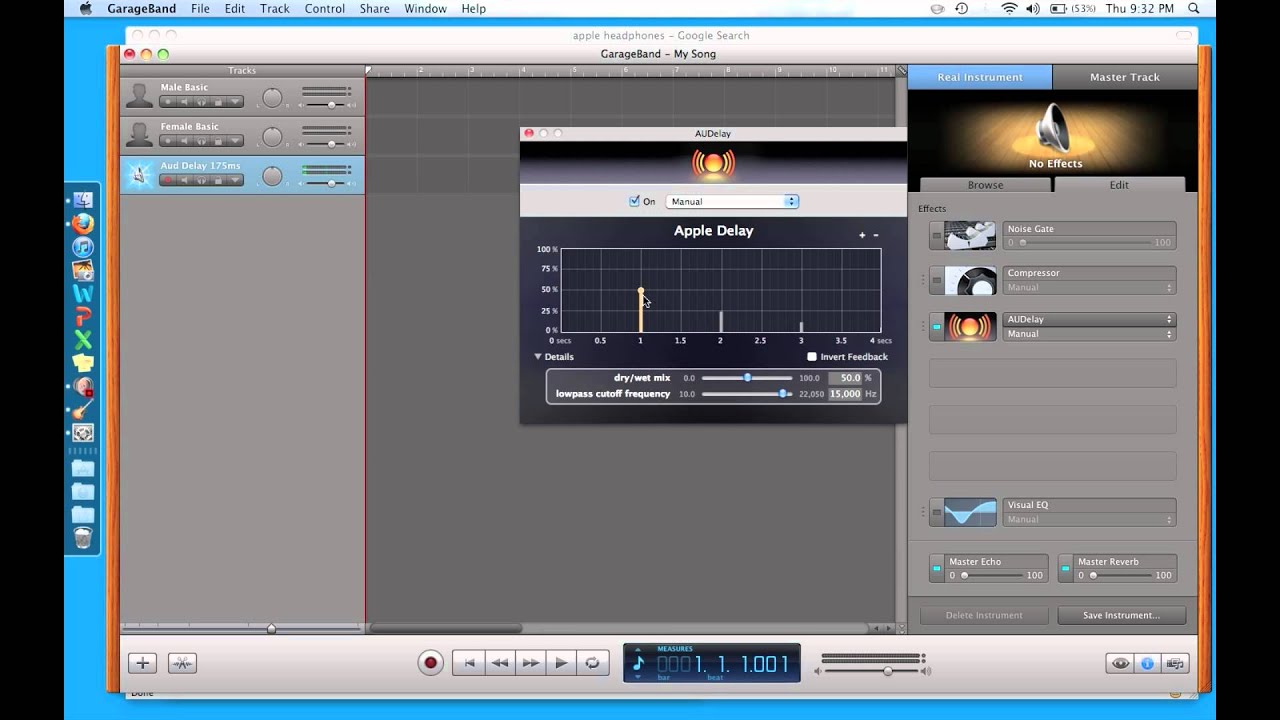Viewport: 1280px width, 720px height.
Task: Mute the Male Basic track
Action: click(185, 102)
